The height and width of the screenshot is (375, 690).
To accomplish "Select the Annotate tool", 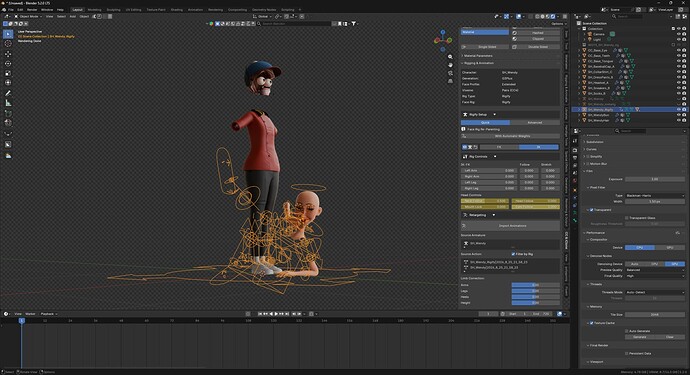I will (8, 93).
